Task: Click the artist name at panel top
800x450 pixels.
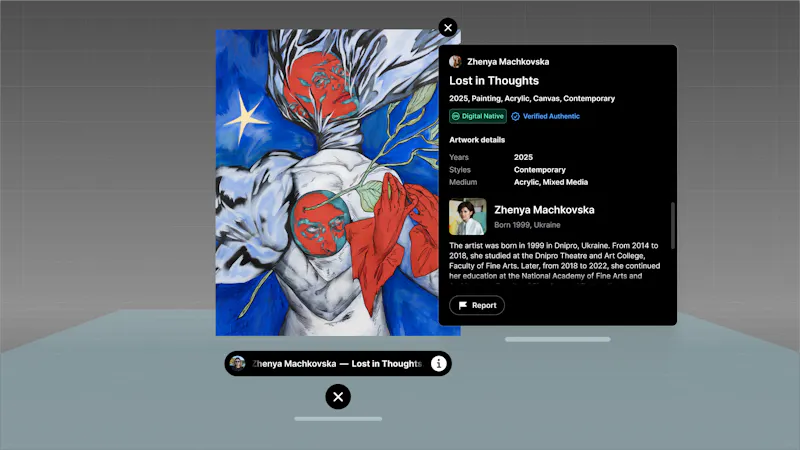Action: 508,62
